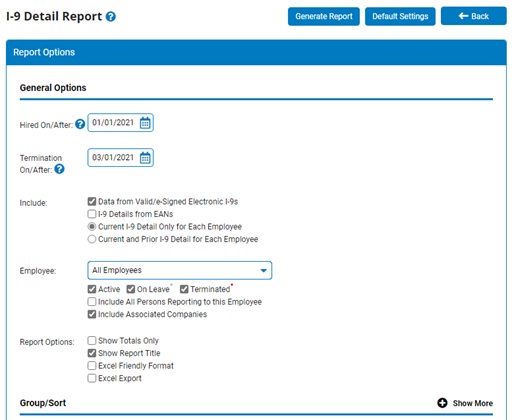Viewport: 514px width, 420px height.
Task: Select Current I-9 Detail Only radio button
Action: point(92,227)
